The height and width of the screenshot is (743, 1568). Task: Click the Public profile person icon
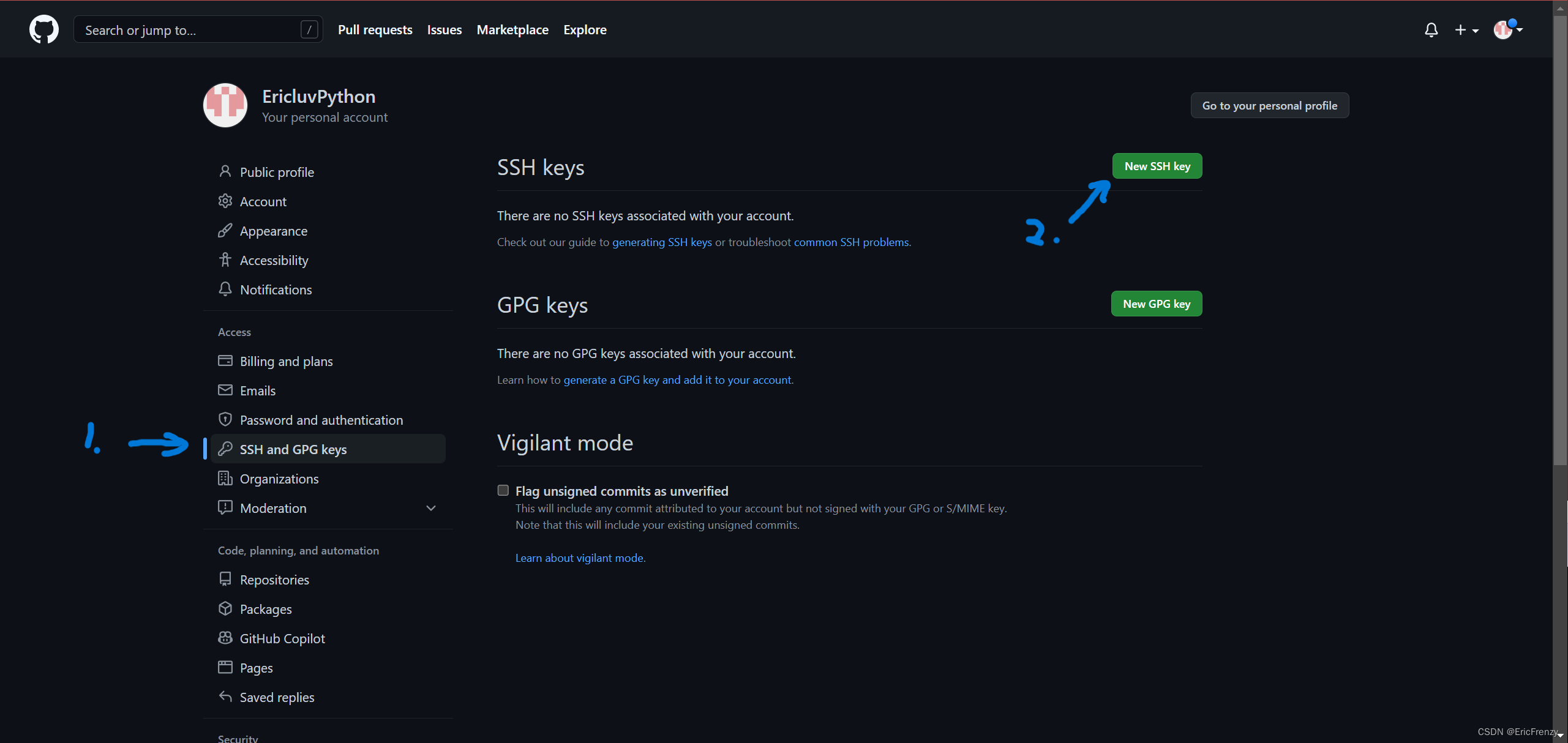pos(225,171)
